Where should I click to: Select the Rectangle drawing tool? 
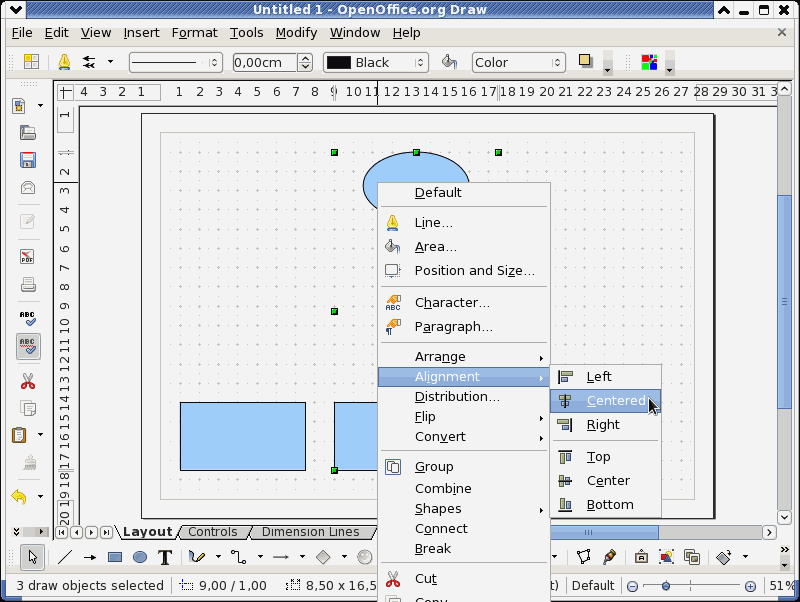pos(115,557)
